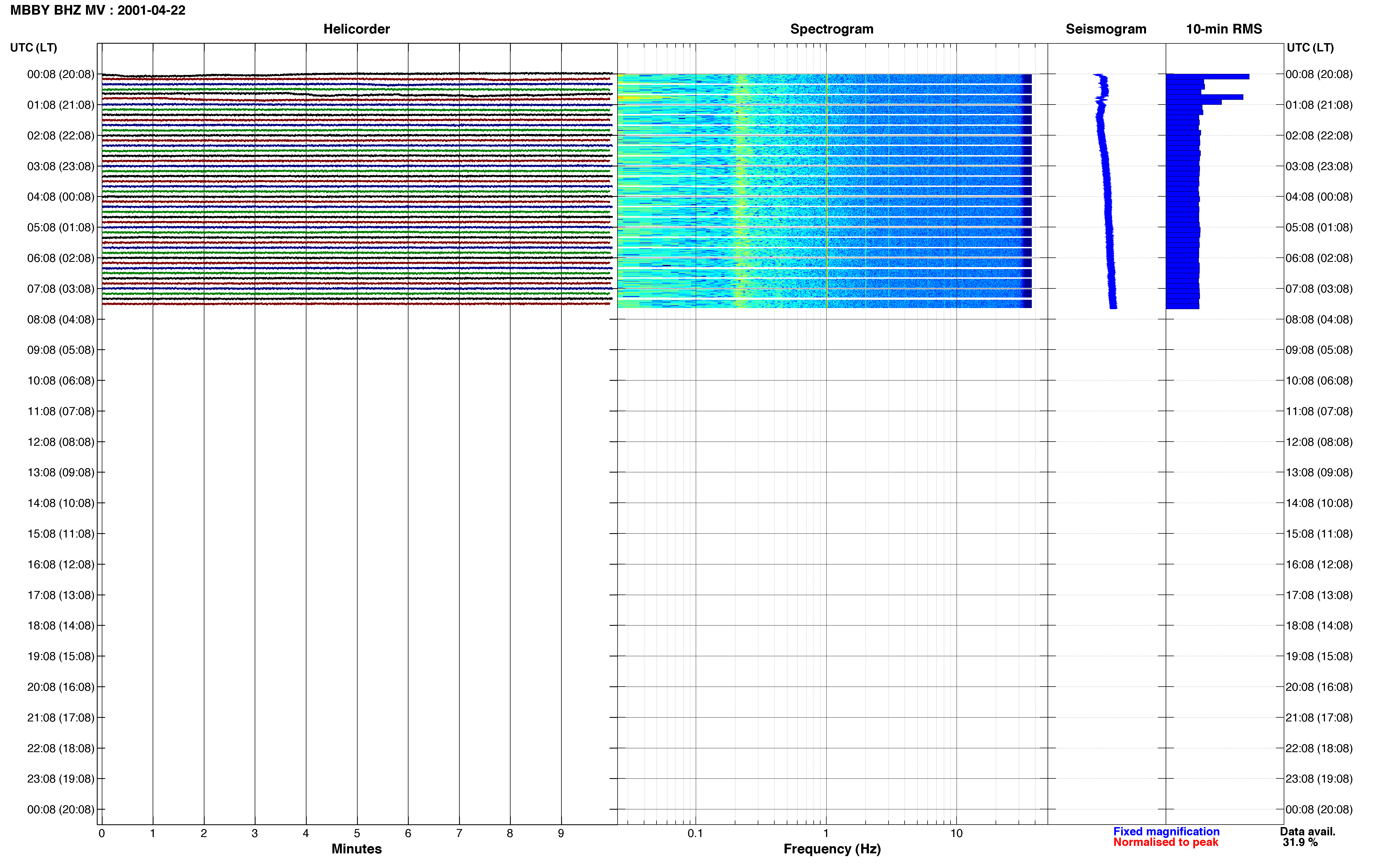The image size is (1388, 868).
Task: Click the tallest RMS bar at 00:08
Action: pyautogui.click(x=1207, y=76)
